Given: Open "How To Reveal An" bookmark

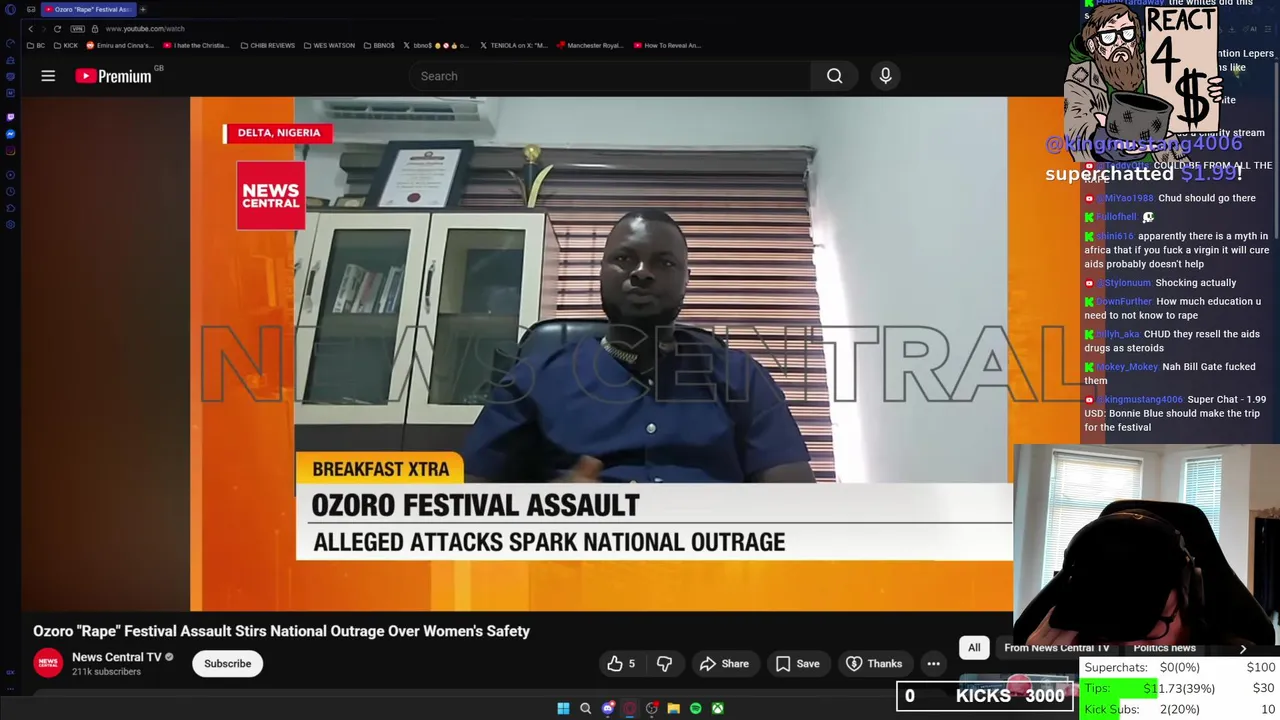Looking at the screenshot, I should (x=665, y=45).
